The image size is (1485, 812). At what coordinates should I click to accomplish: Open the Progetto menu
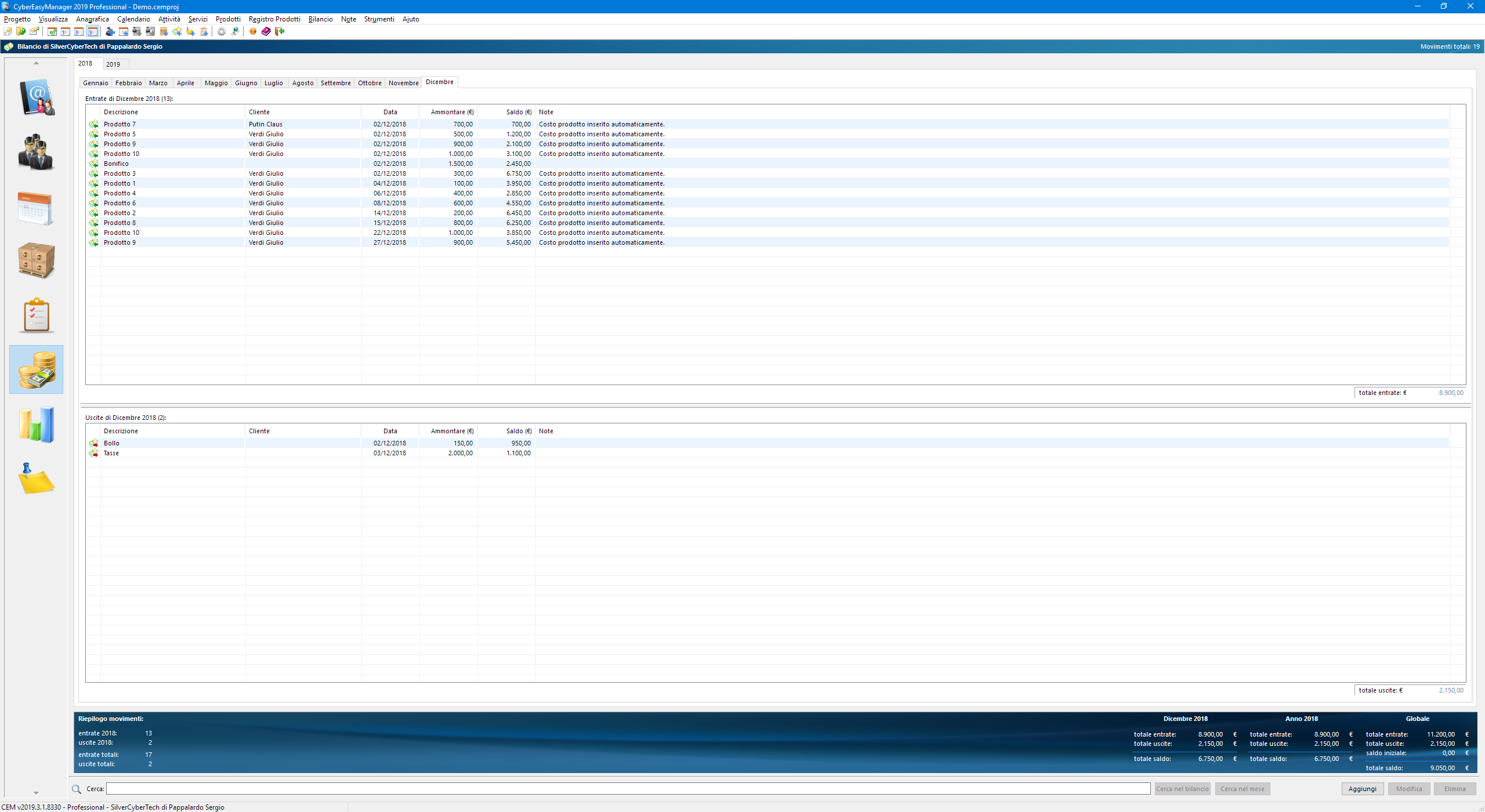(17, 19)
